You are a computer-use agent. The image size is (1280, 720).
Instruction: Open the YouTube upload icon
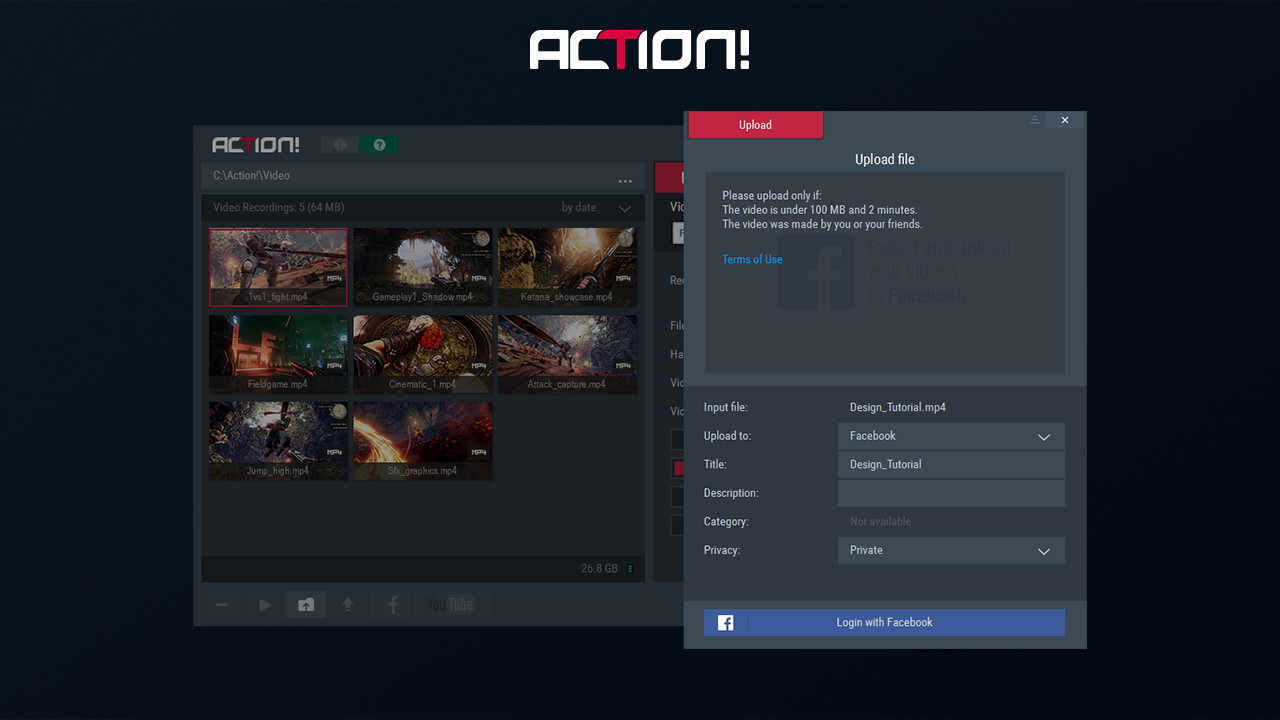[449, 604]
